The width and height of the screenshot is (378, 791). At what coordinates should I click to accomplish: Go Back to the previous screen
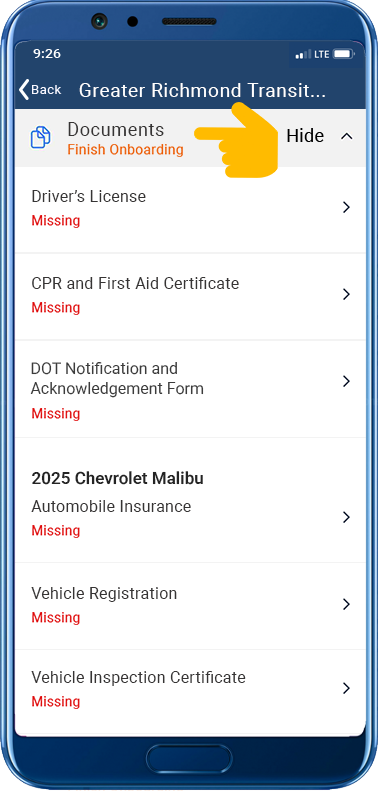tap(40, 89)
